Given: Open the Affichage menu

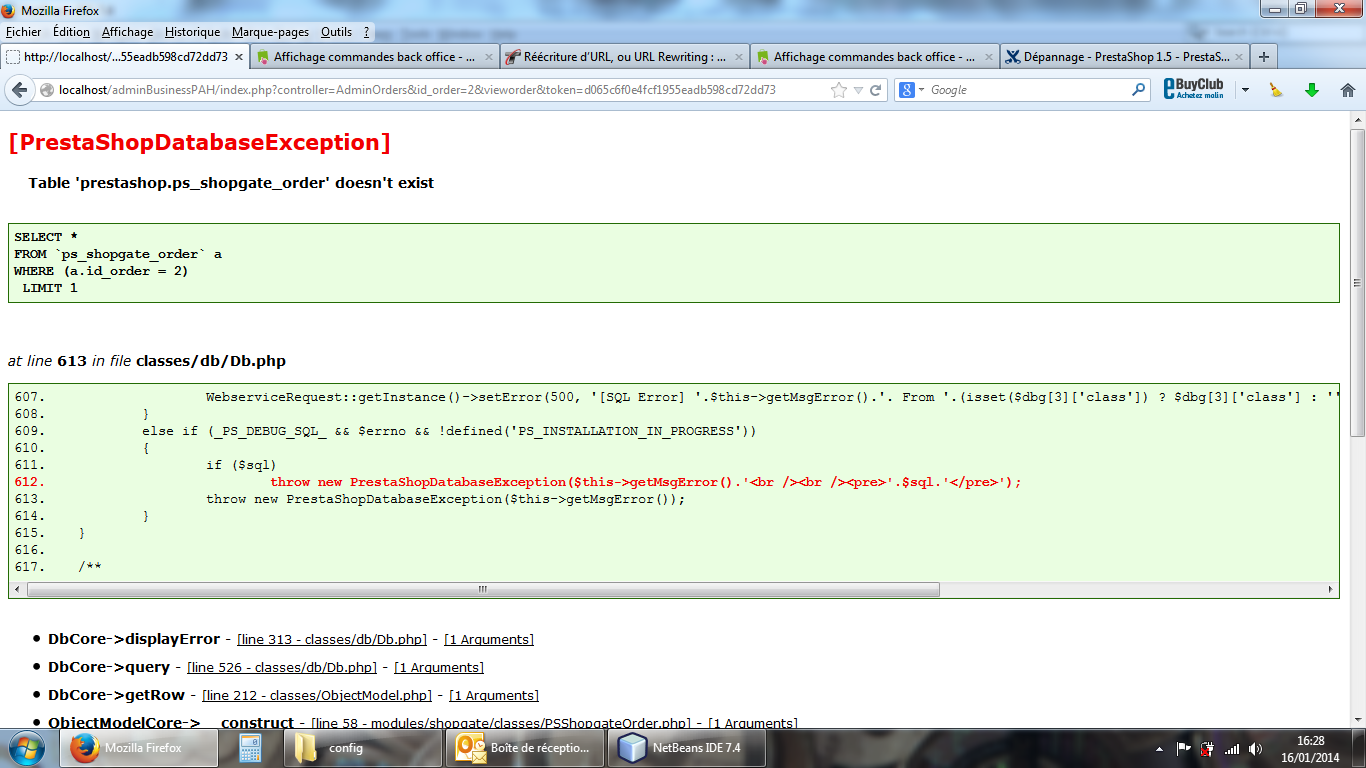Looking at the screenshot, I should pyautogui.click(x=127, y=32).
